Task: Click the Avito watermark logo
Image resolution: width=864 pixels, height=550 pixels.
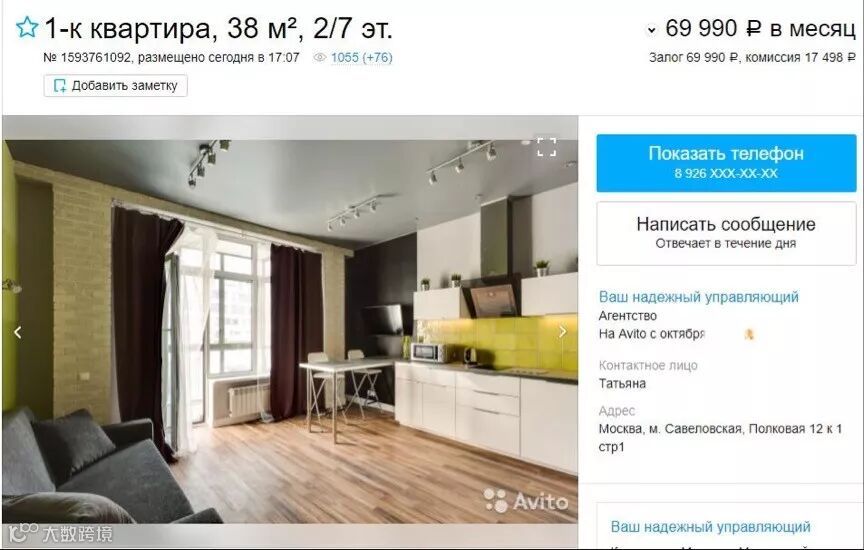Action: [x=526, y=501]
